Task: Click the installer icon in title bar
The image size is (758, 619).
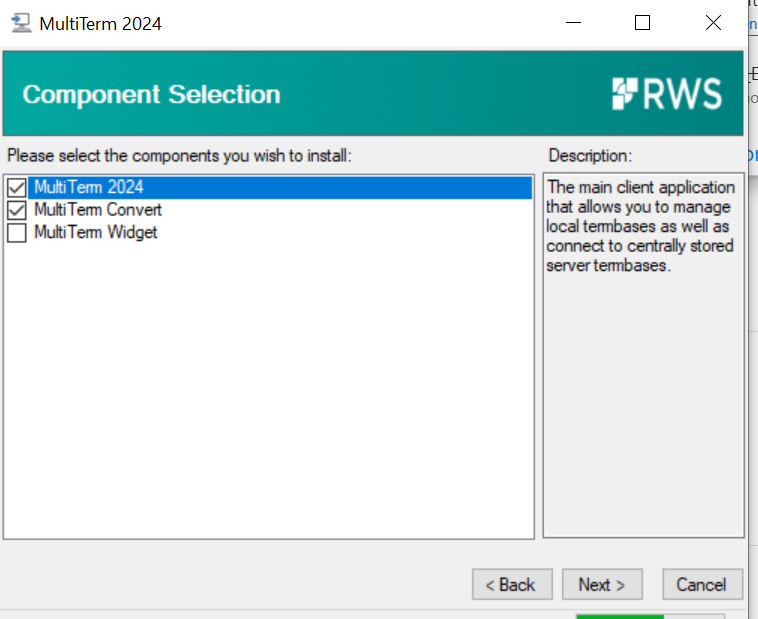Action: 21,23
